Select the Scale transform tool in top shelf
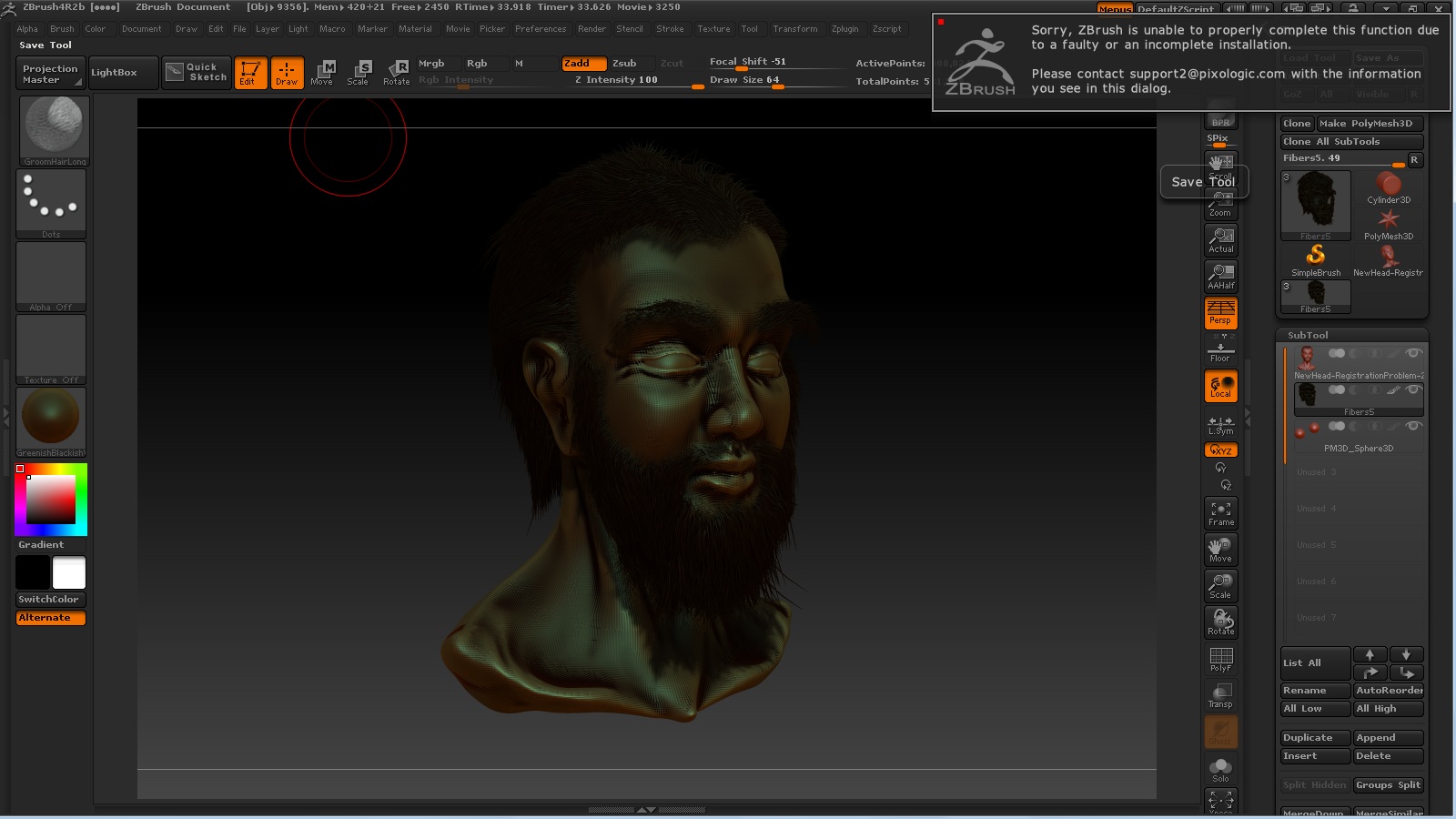The height and width of the screenshot is (819, 1456). point(359,73)
